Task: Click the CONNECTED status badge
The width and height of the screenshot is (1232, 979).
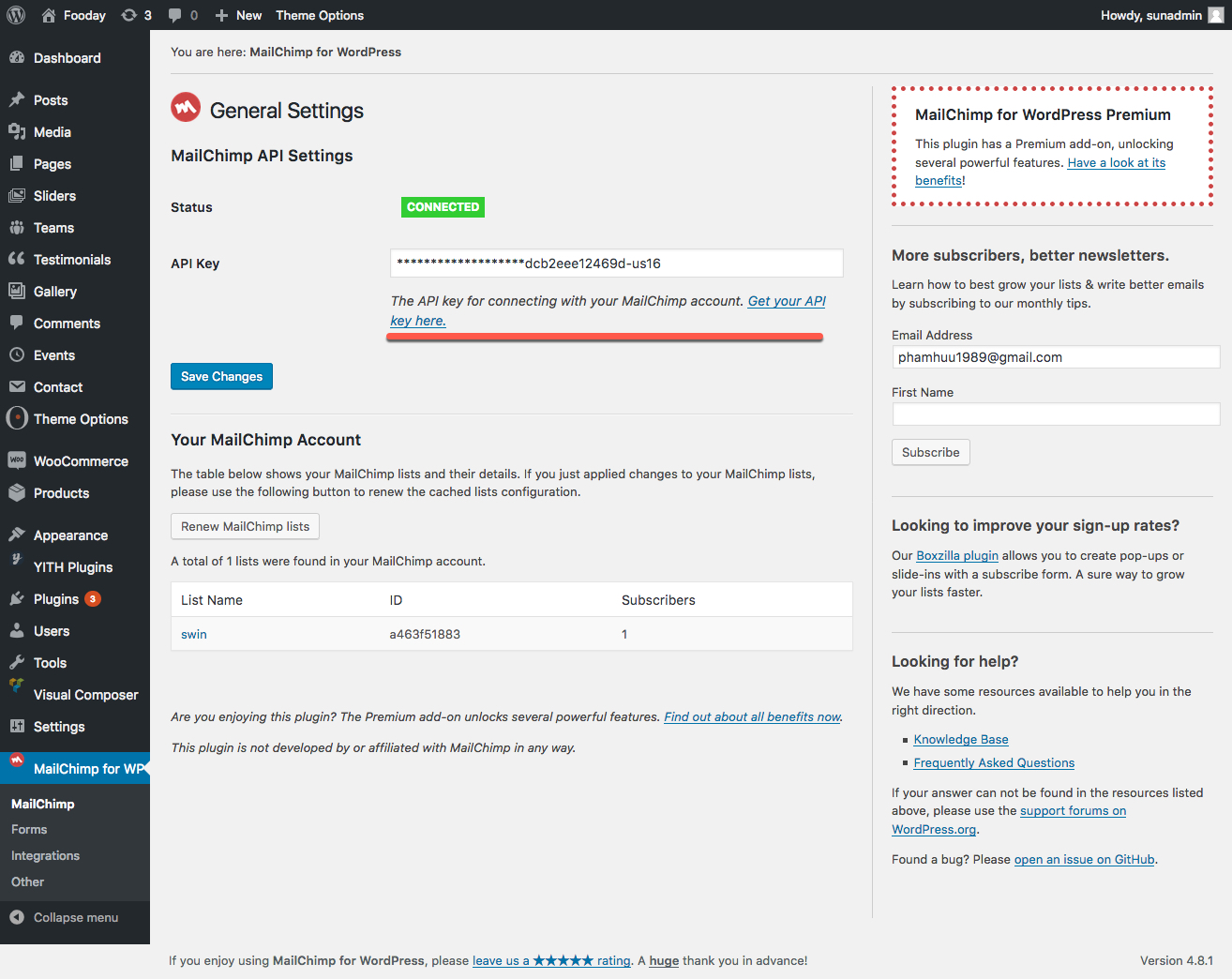Action: coord(443,207)
